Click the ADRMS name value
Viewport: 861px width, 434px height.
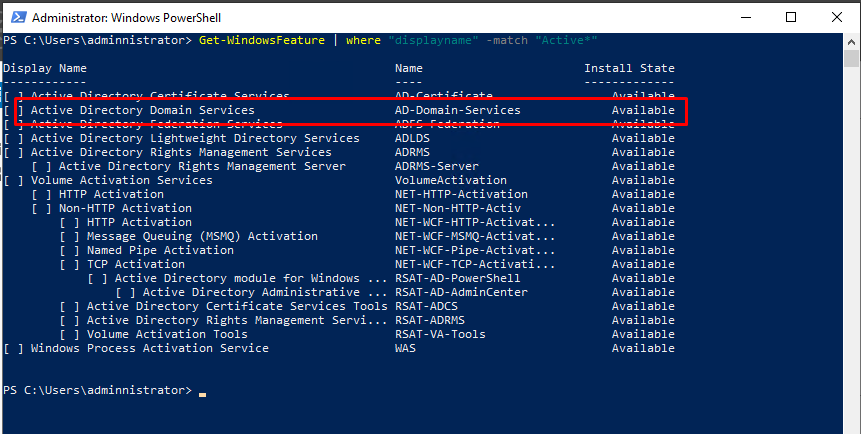click(412, 152)
